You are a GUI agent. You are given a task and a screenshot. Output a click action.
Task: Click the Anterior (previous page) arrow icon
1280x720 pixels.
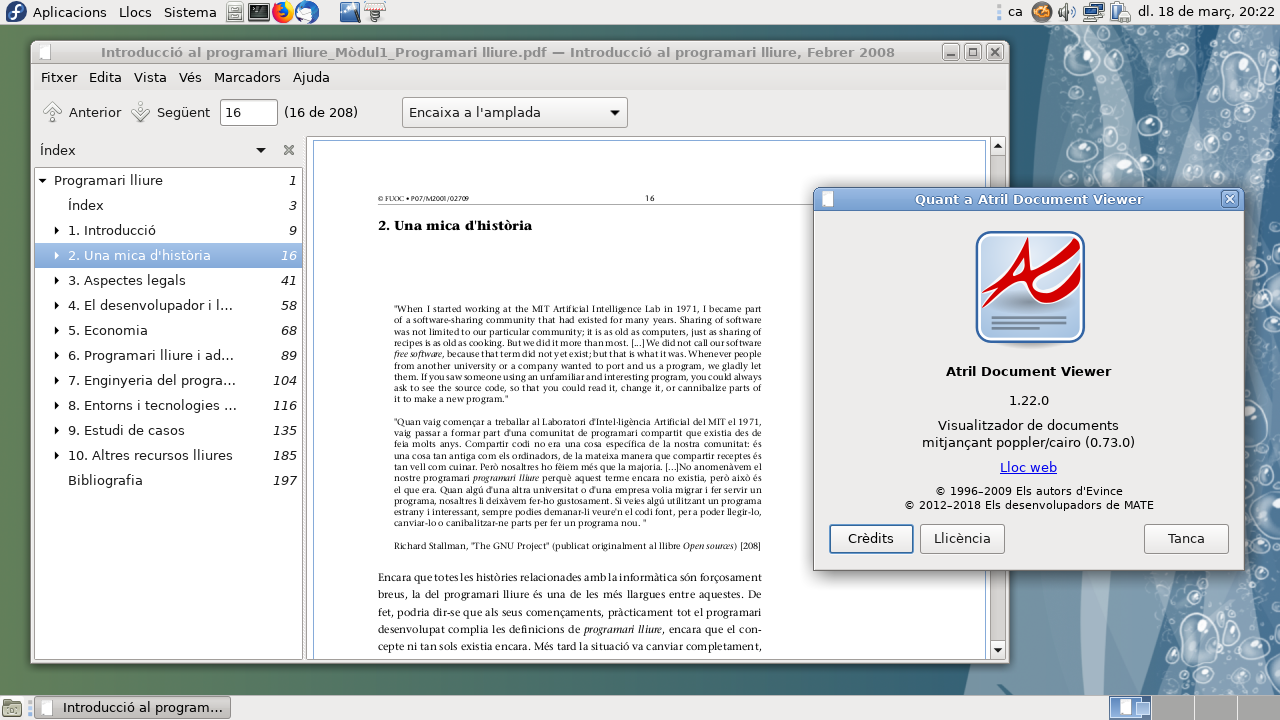pyautogui.click(x=53, y=112)
